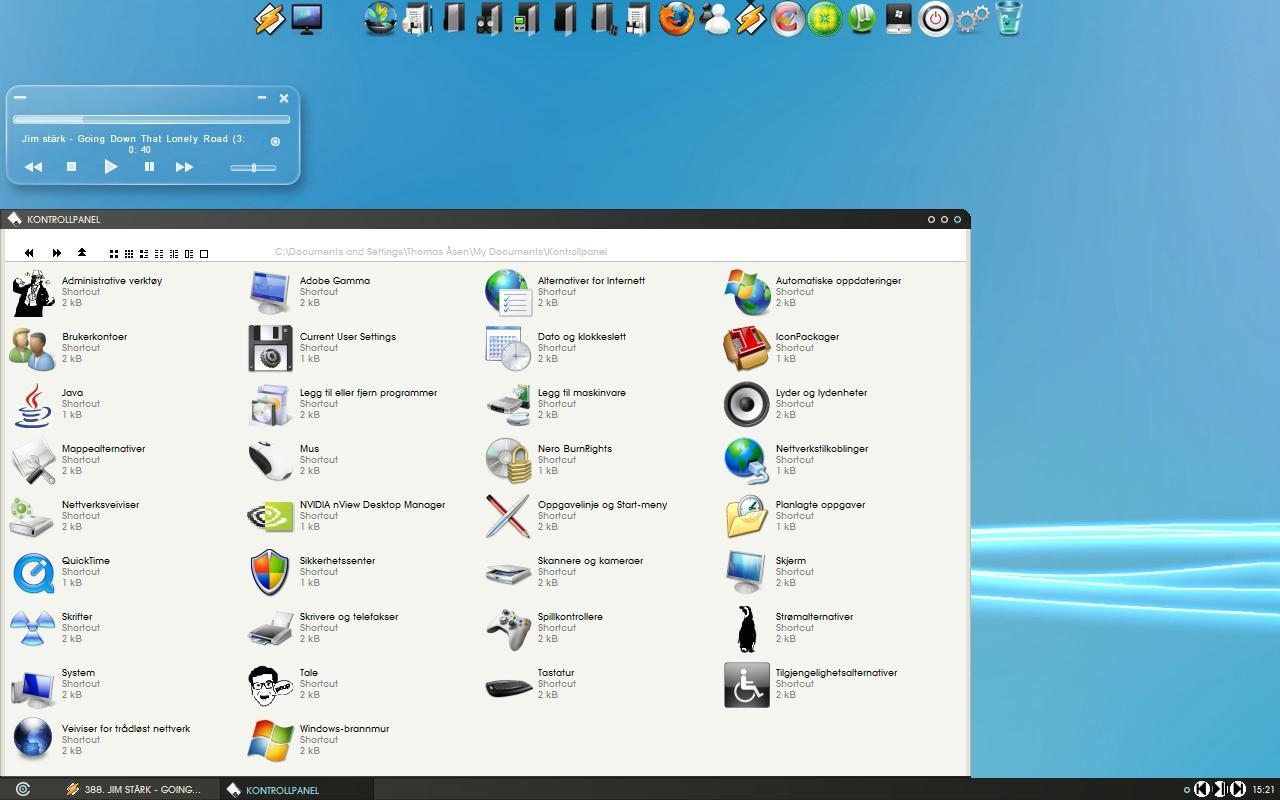Screen dimensions: 1280x800
Task: Skip to the next track in player
Action: pos(184,167)
